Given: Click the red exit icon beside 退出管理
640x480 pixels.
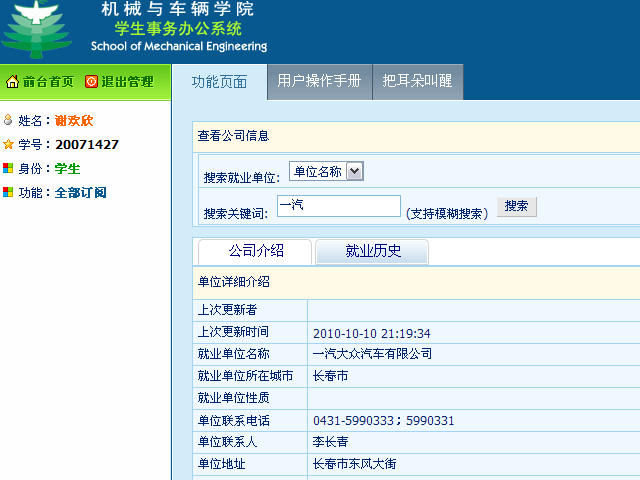Looking at the screenshot, I should click(91, 82).
